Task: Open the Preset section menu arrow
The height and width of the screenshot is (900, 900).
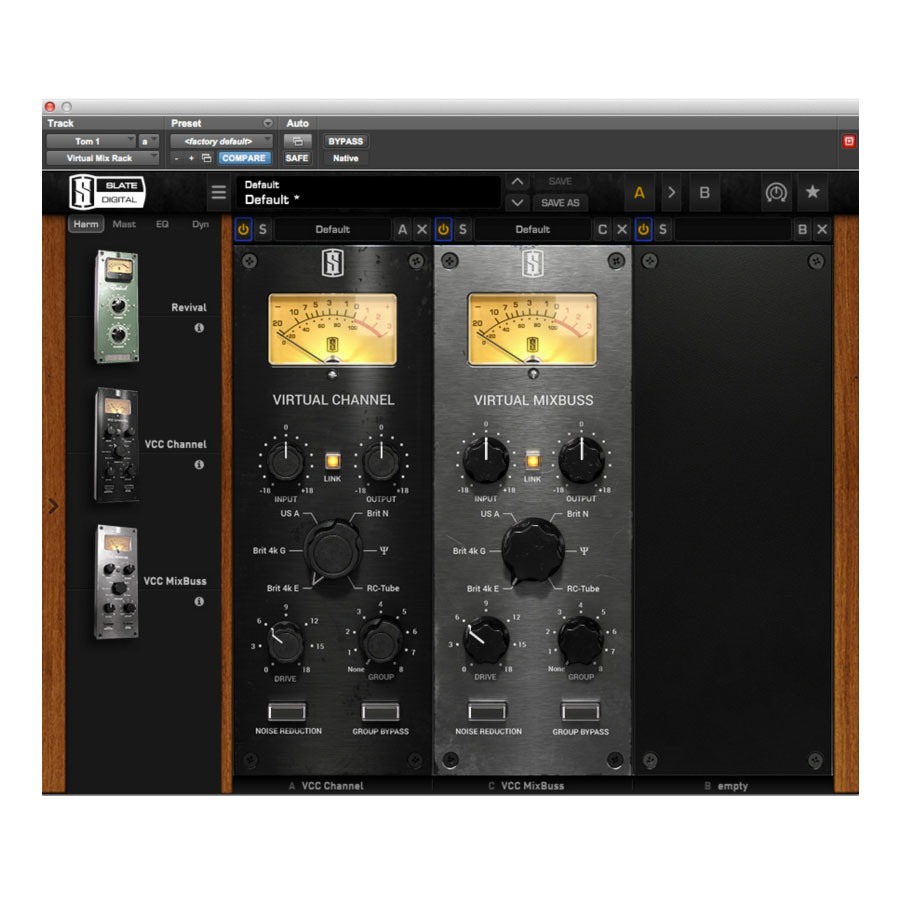Action: 267,123
